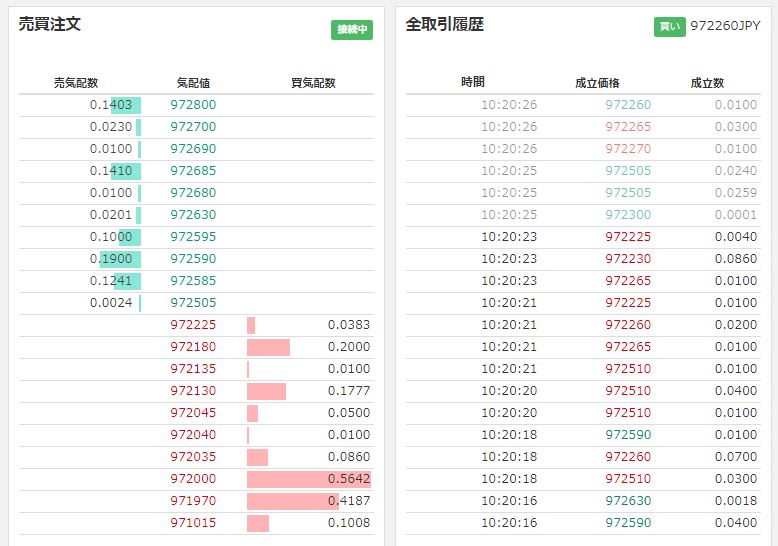This screenshot has width=778, height=546.
Task: Select ask price 972630 in order book
Action: 193,215
